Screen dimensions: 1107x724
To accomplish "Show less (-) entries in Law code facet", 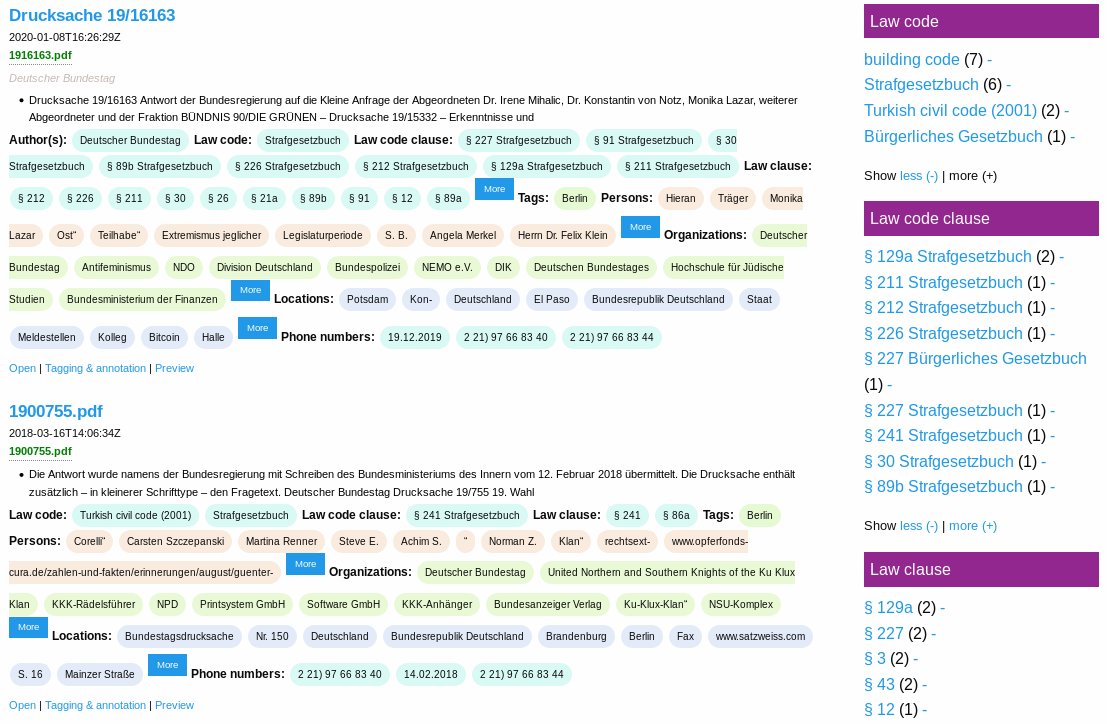I will pyautogui.click(x=918, y=176).
